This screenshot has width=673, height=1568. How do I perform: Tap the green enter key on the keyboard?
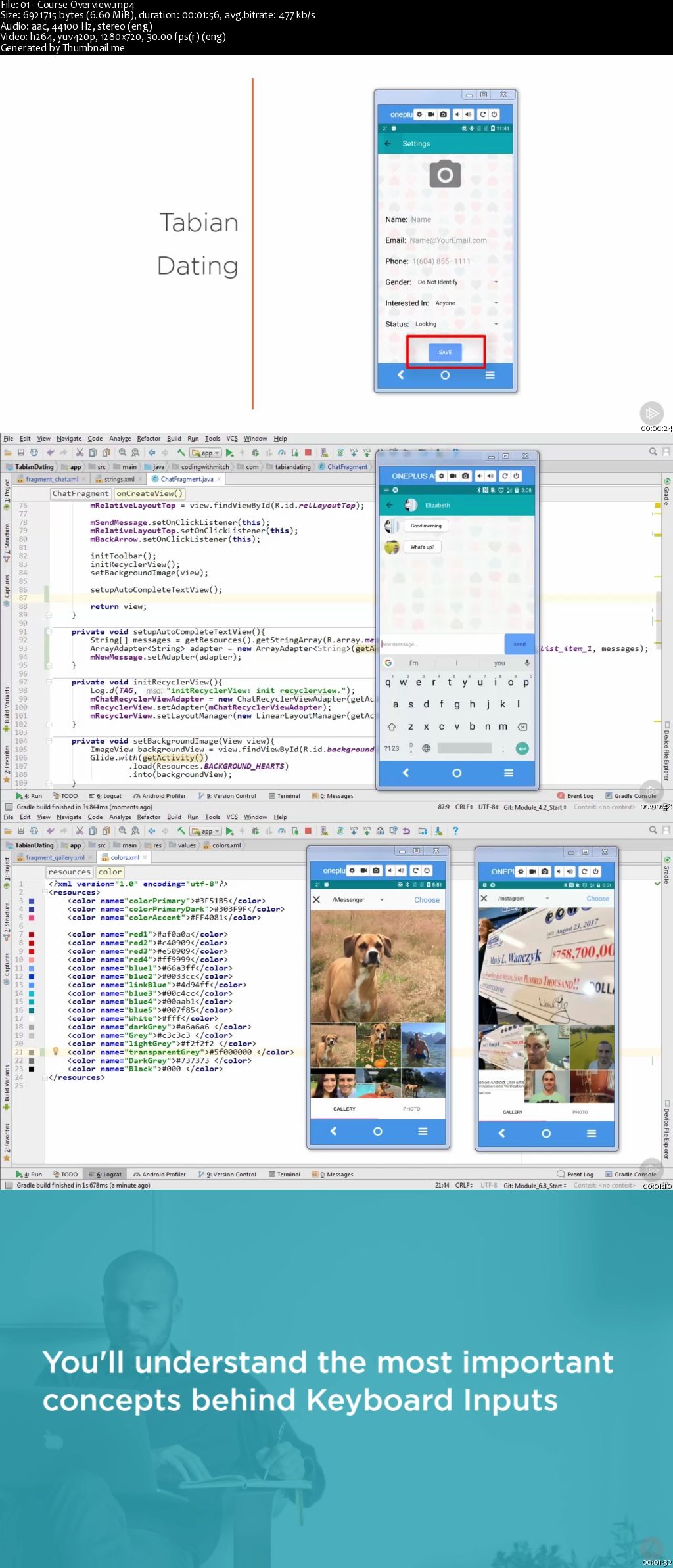tap(522, 748)
